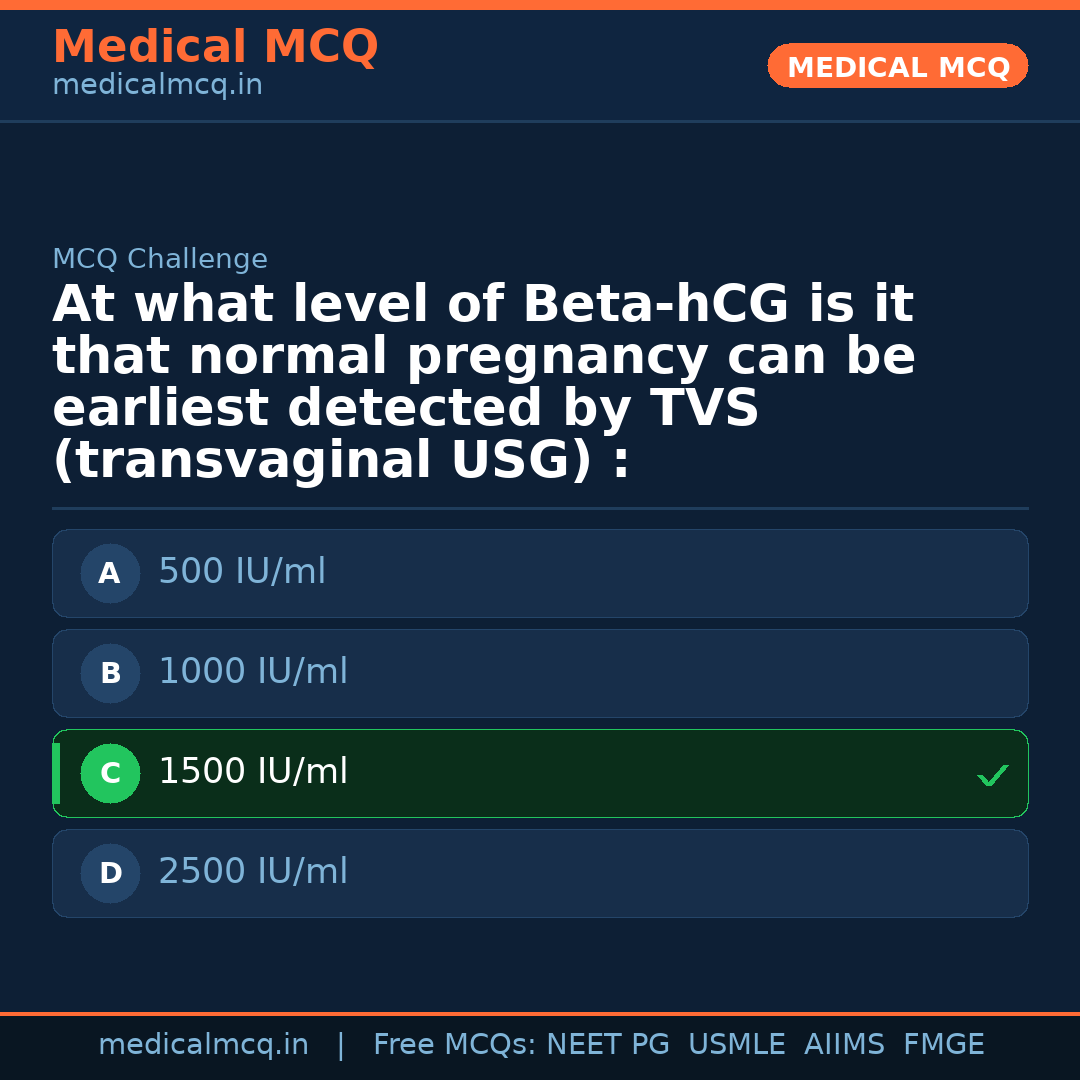1080x1080 pixels.
Task: Click the green letter C circle
Action: tap(110, 774)
